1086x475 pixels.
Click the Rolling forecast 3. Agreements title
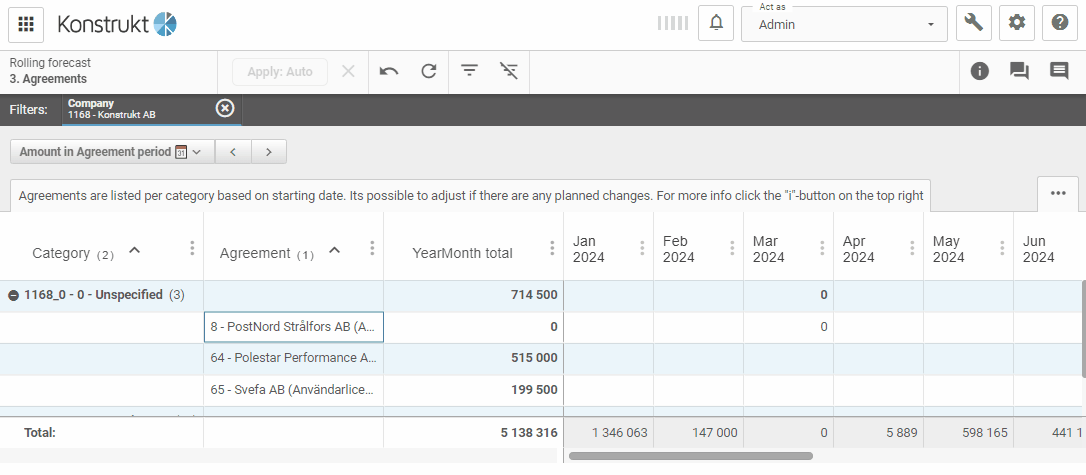(50, 71)
